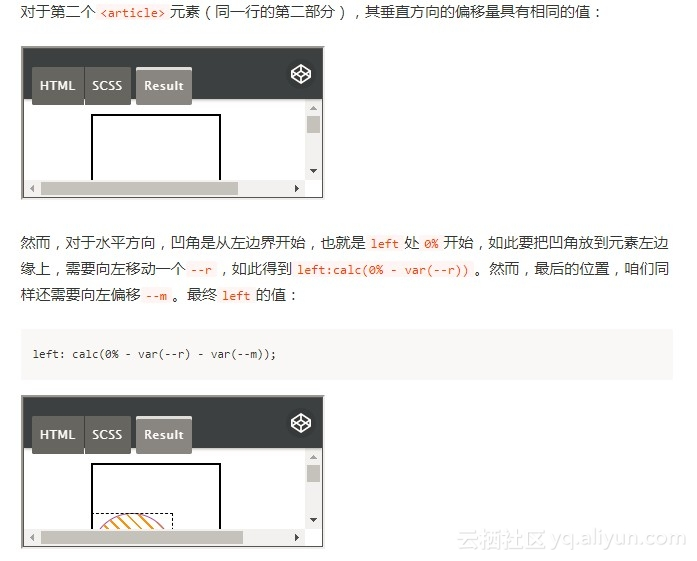Click the inline code 'left:calc(0% - var(--r))'

(383, 270)
